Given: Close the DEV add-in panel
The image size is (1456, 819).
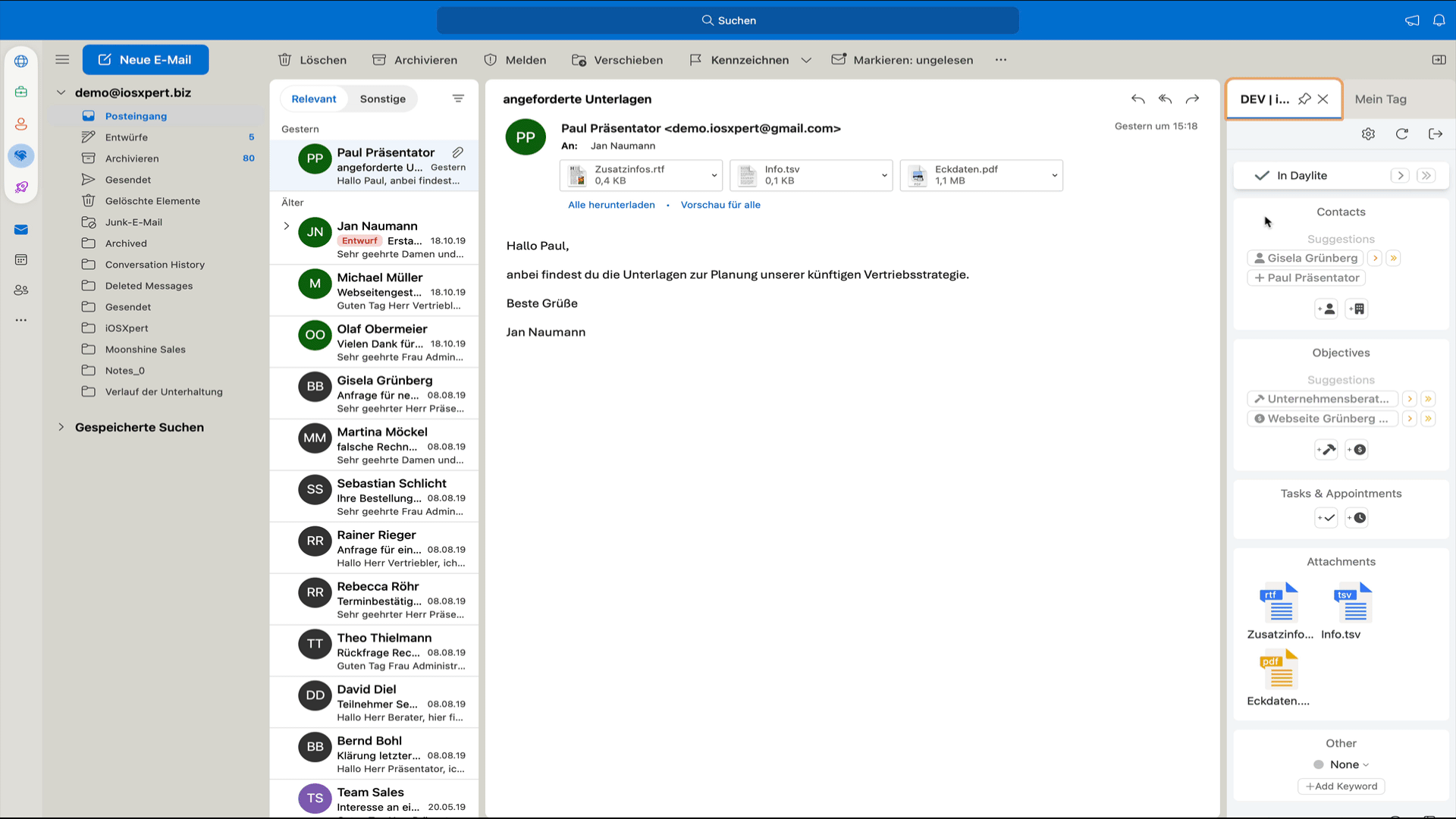Looking at the screenshot, I should pyautogui.click(x=1323, y=99).
